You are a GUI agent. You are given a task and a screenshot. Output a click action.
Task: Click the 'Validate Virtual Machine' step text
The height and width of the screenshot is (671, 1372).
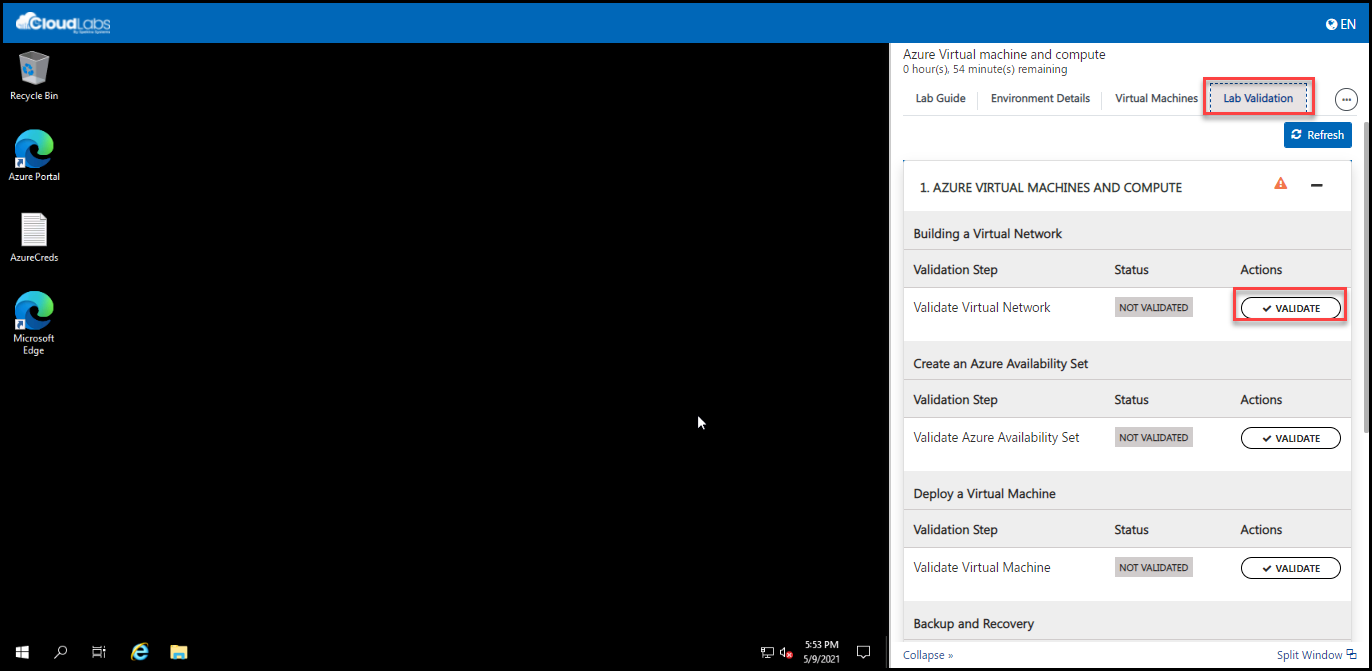(982, 567)
